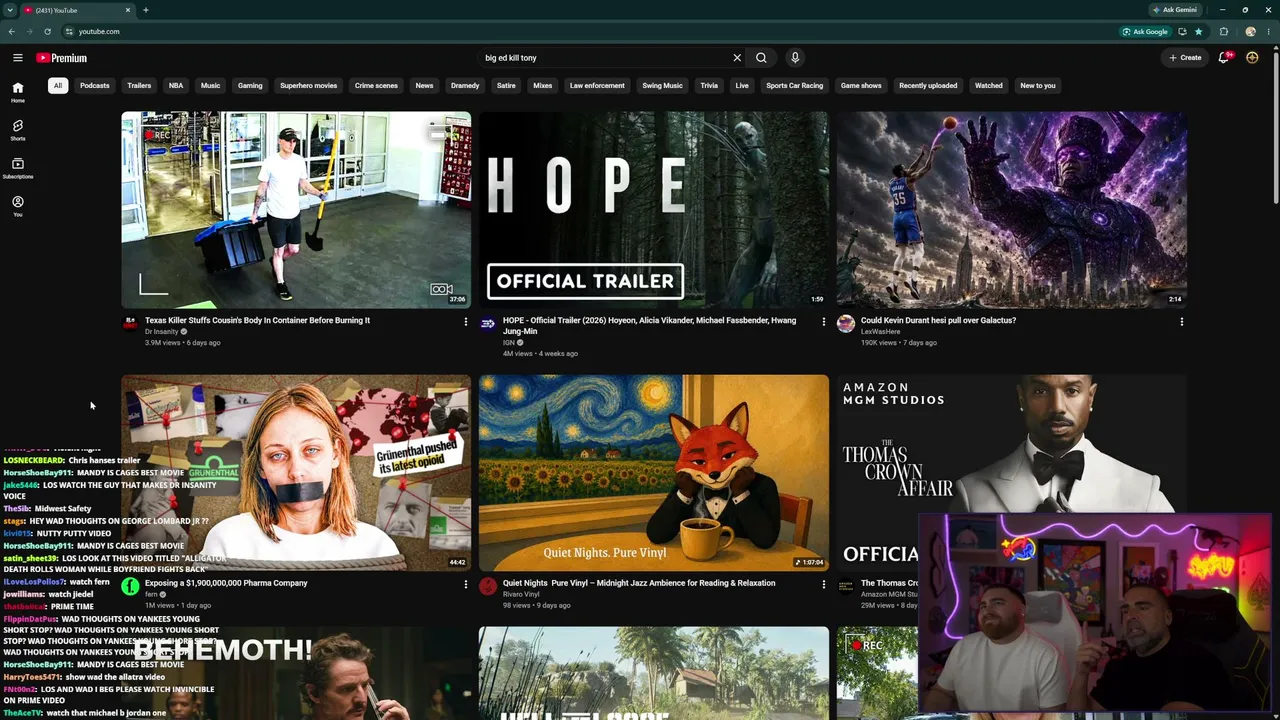Open a new browser tab

coord(145,10)
